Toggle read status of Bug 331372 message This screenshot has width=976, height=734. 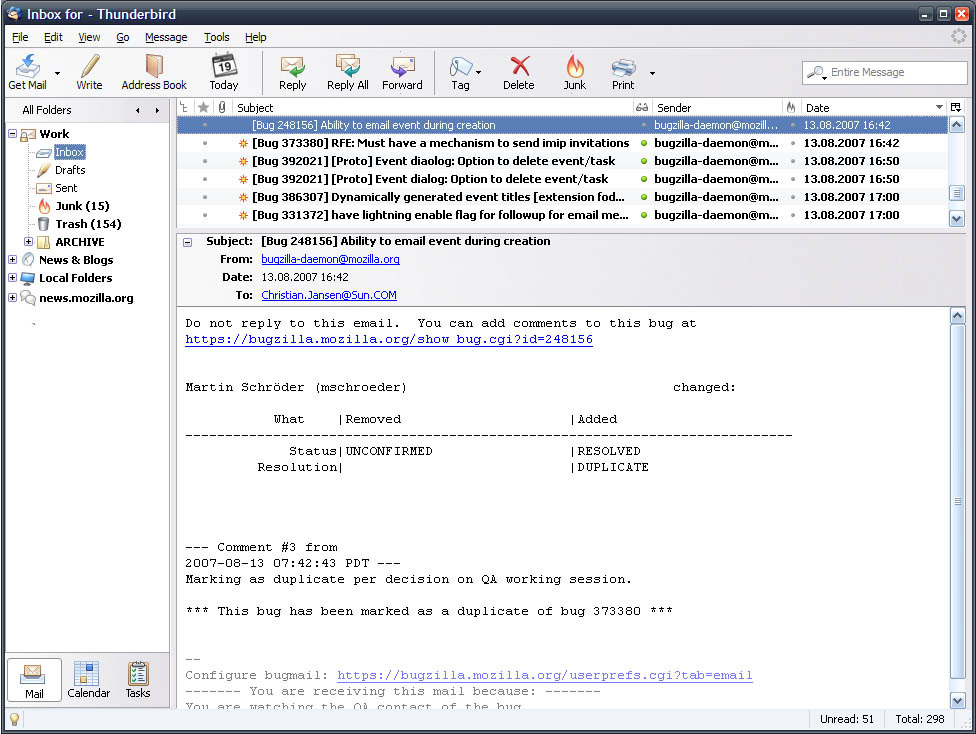(644, 215)
